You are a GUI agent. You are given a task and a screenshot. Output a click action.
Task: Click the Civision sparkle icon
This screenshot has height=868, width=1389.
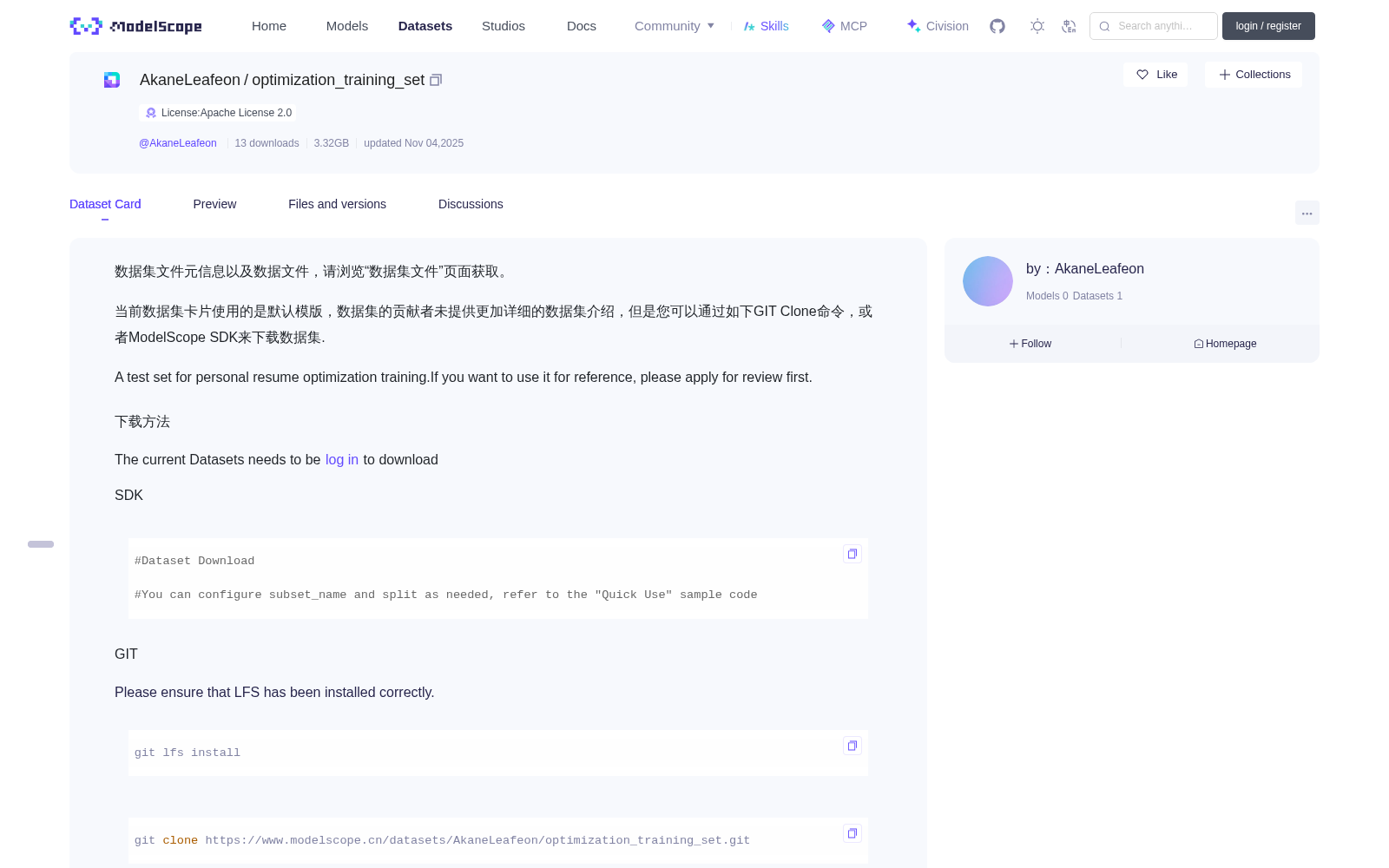[913, 26]
